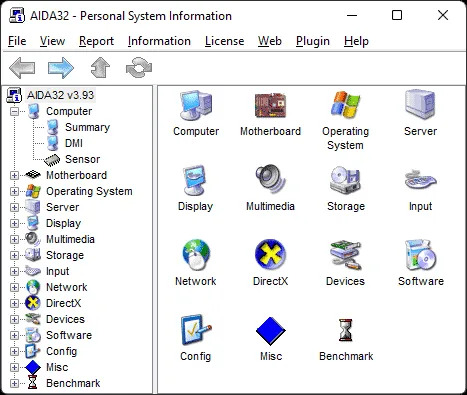Expand the DirectX tree node
Viewport: 467px width, 395px height.
click(14, 303)
